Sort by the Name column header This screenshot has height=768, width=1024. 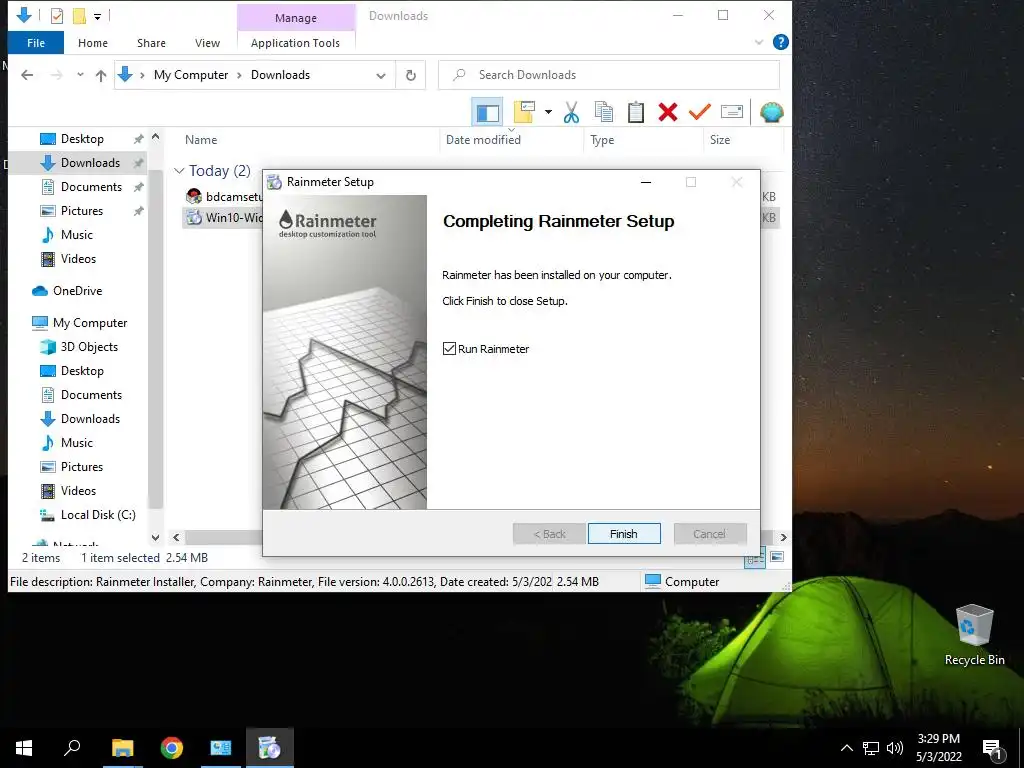point(201,140)
